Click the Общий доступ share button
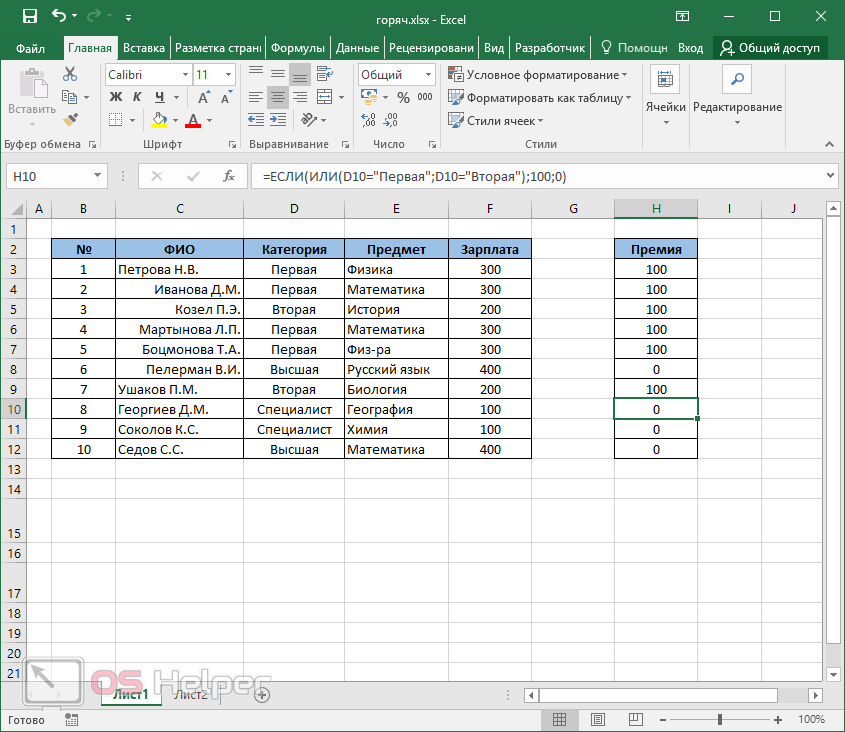The width and height of the screenshot is (845, 732). click(771, 47)
